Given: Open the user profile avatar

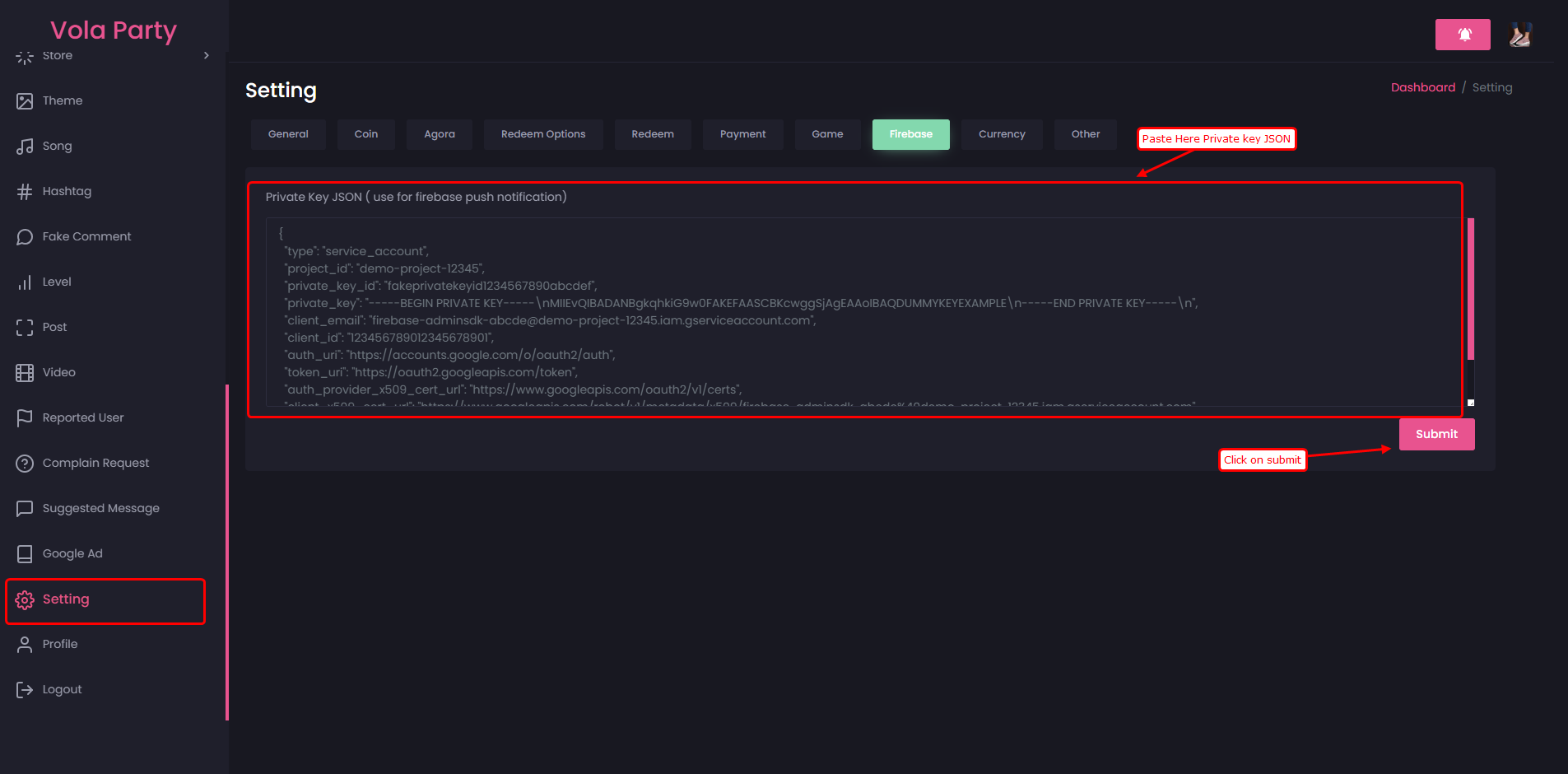Looking at the screenshot, I should [1519, 35].
